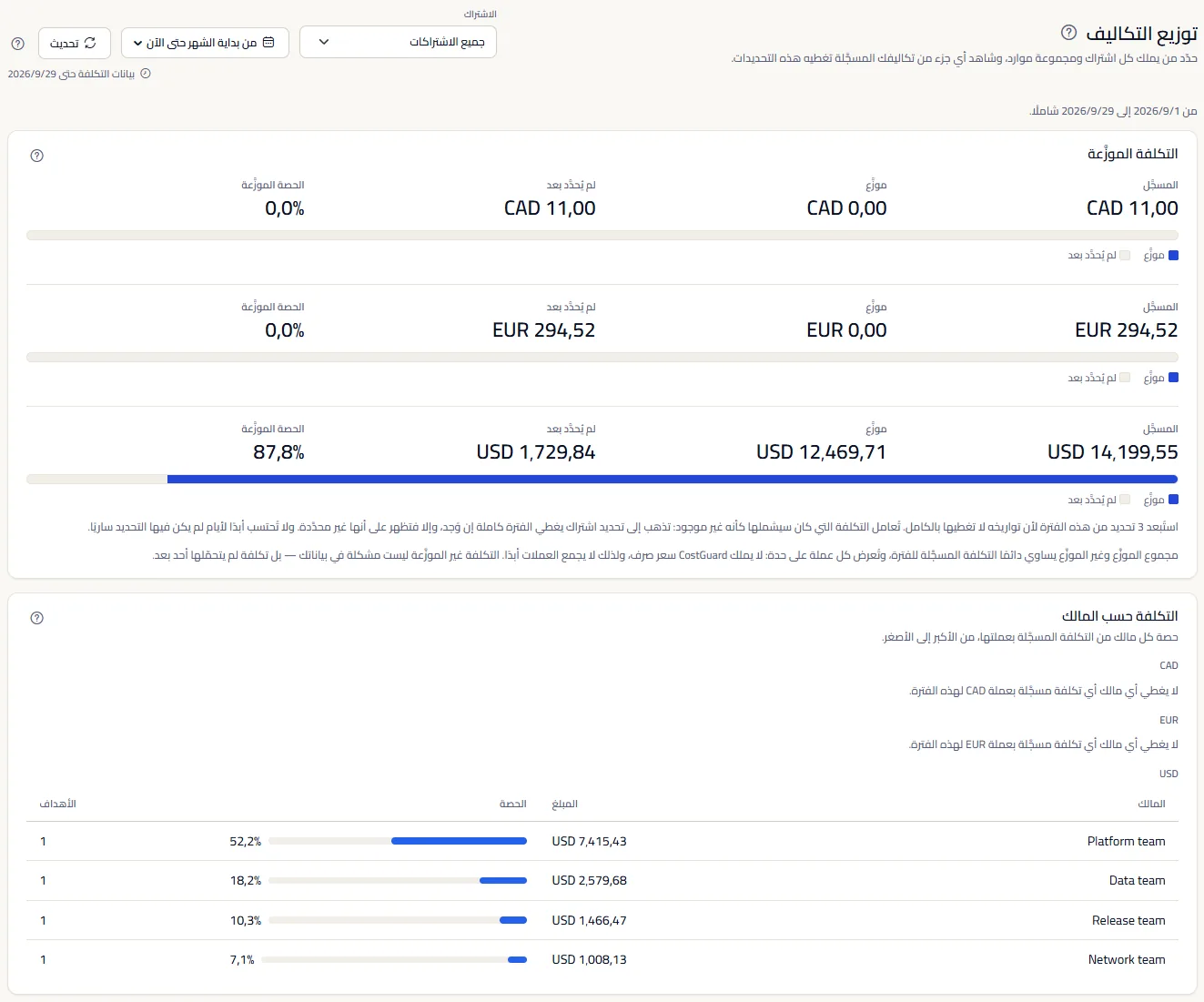Click the EUR allocation progress bar

tap(602, 358)
